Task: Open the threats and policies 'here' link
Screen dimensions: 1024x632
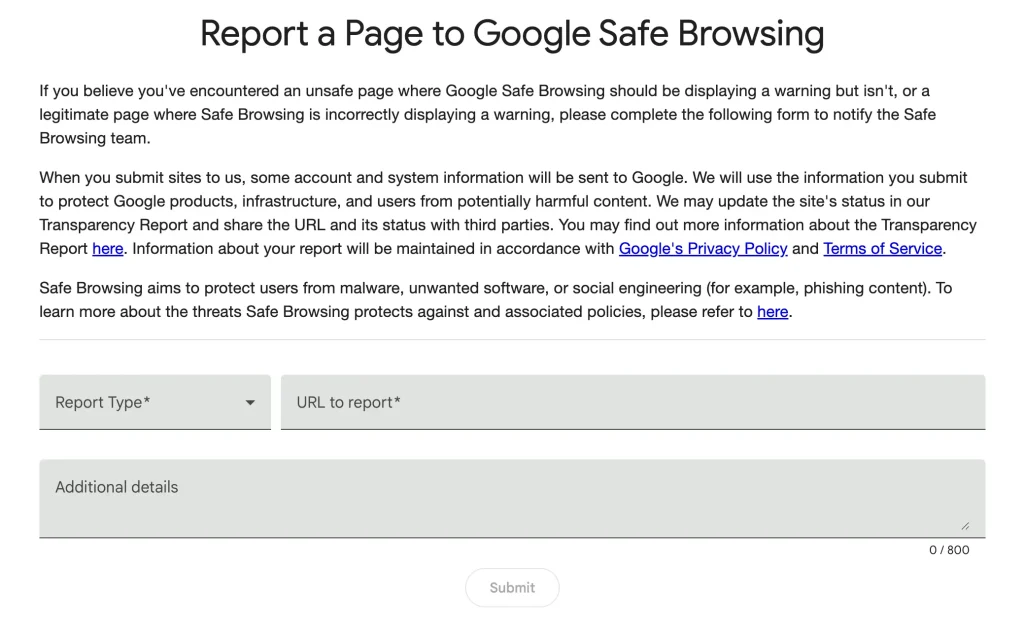Action: pyautogui.click(x=773, y=312)
